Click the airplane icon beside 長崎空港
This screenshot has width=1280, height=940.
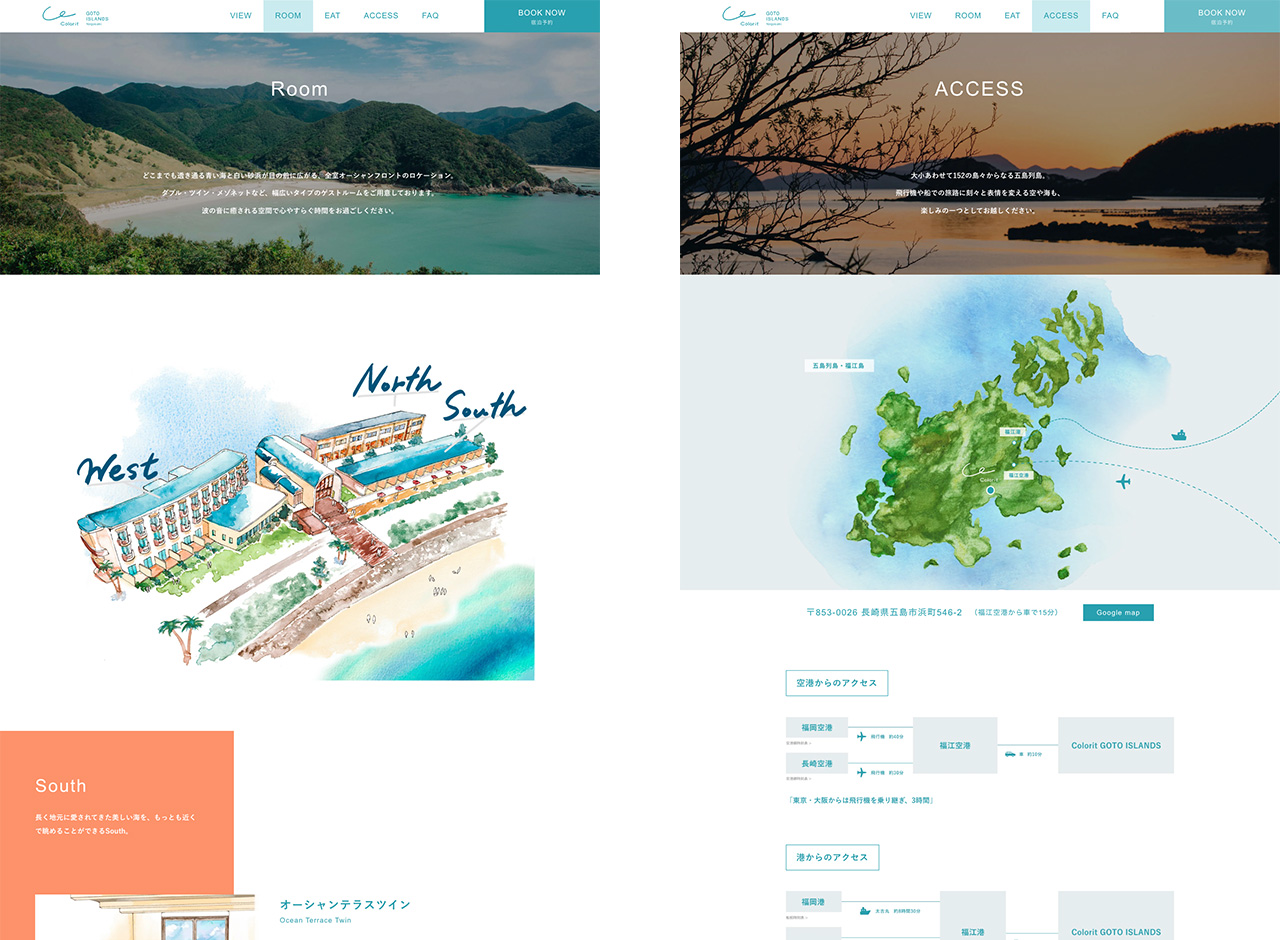click(x=862, y=772)
